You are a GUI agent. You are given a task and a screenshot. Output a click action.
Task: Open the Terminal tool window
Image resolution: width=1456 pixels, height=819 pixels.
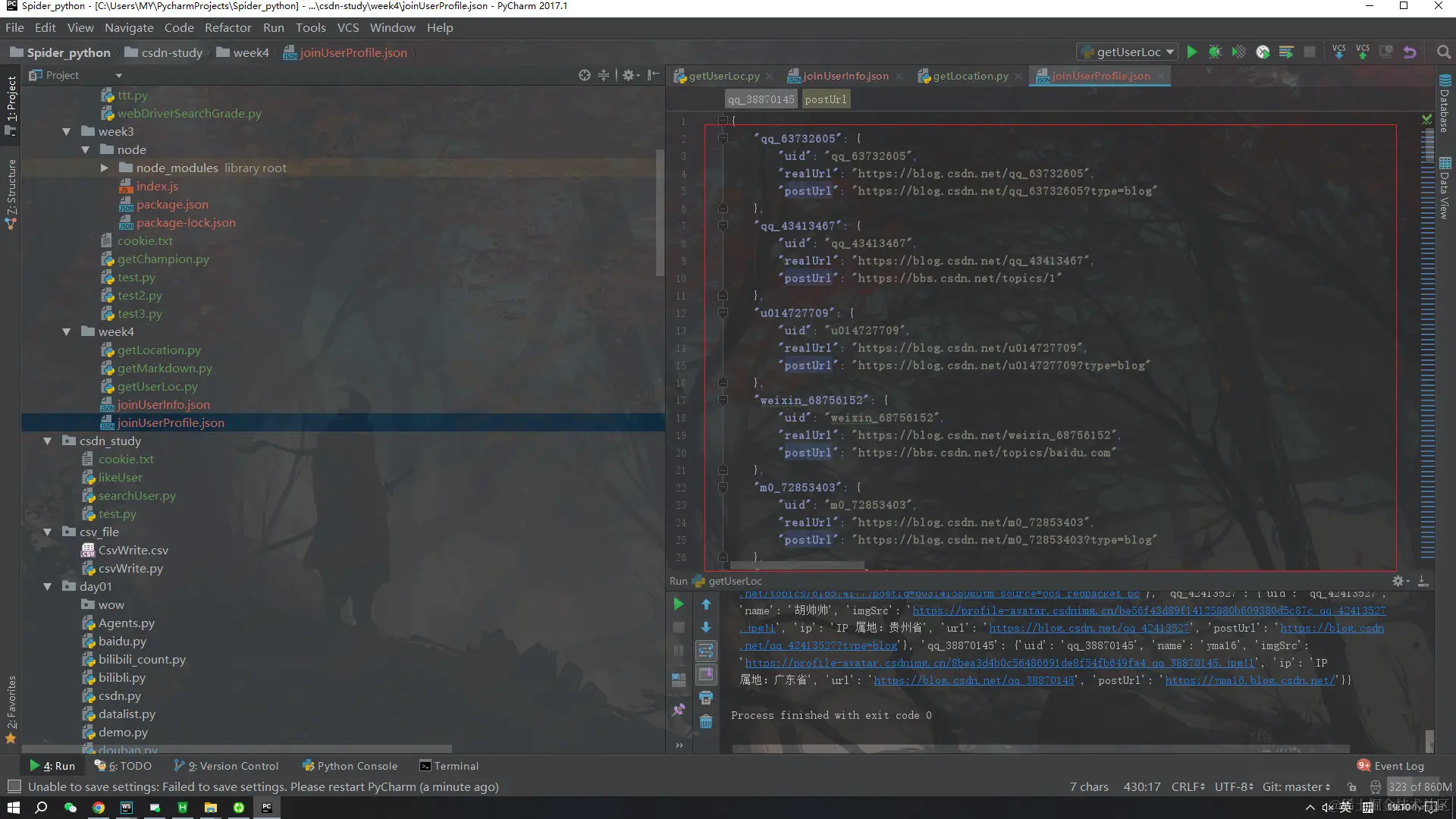pyautogui.click(x=449, y=766)
